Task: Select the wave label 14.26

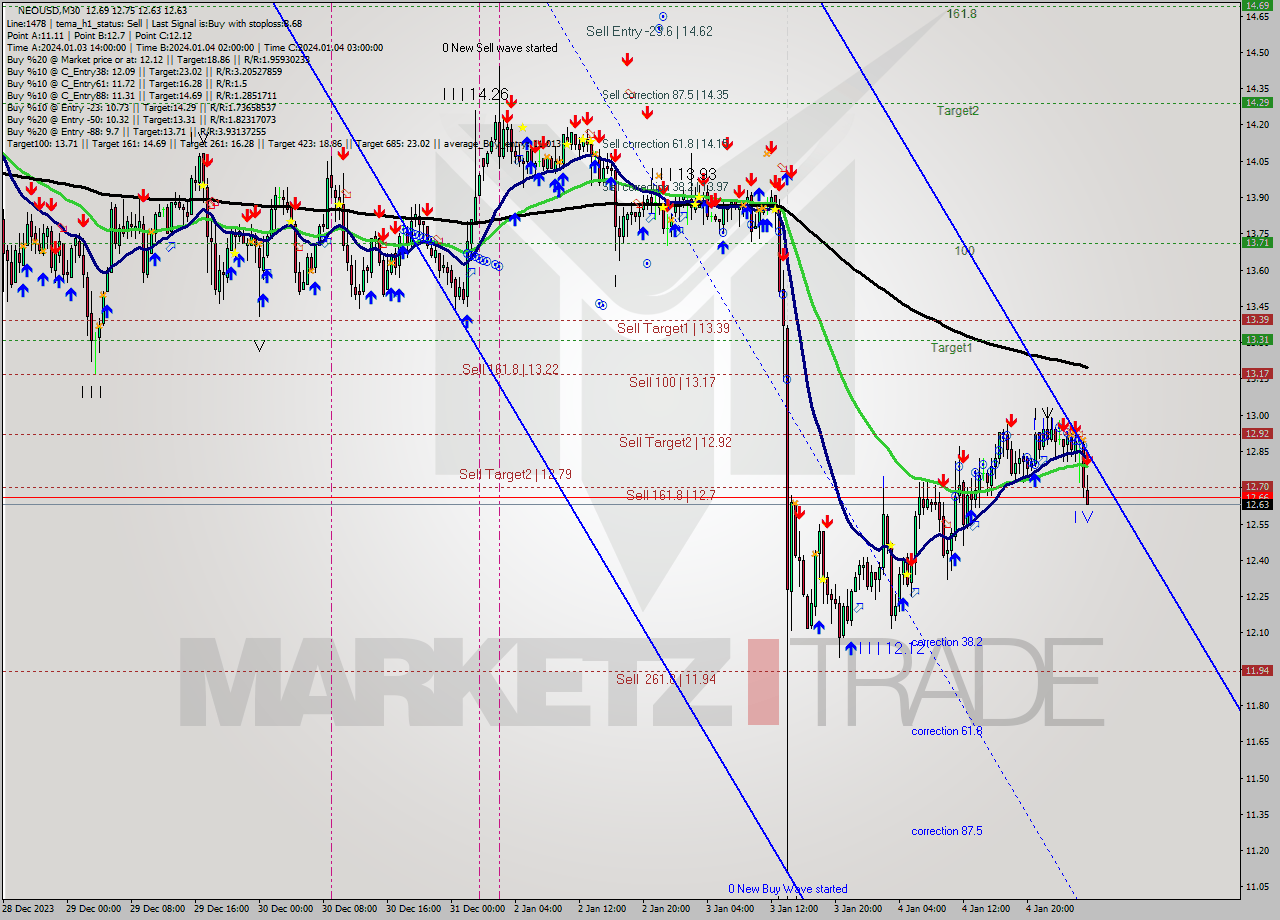Action: point(475,94)
